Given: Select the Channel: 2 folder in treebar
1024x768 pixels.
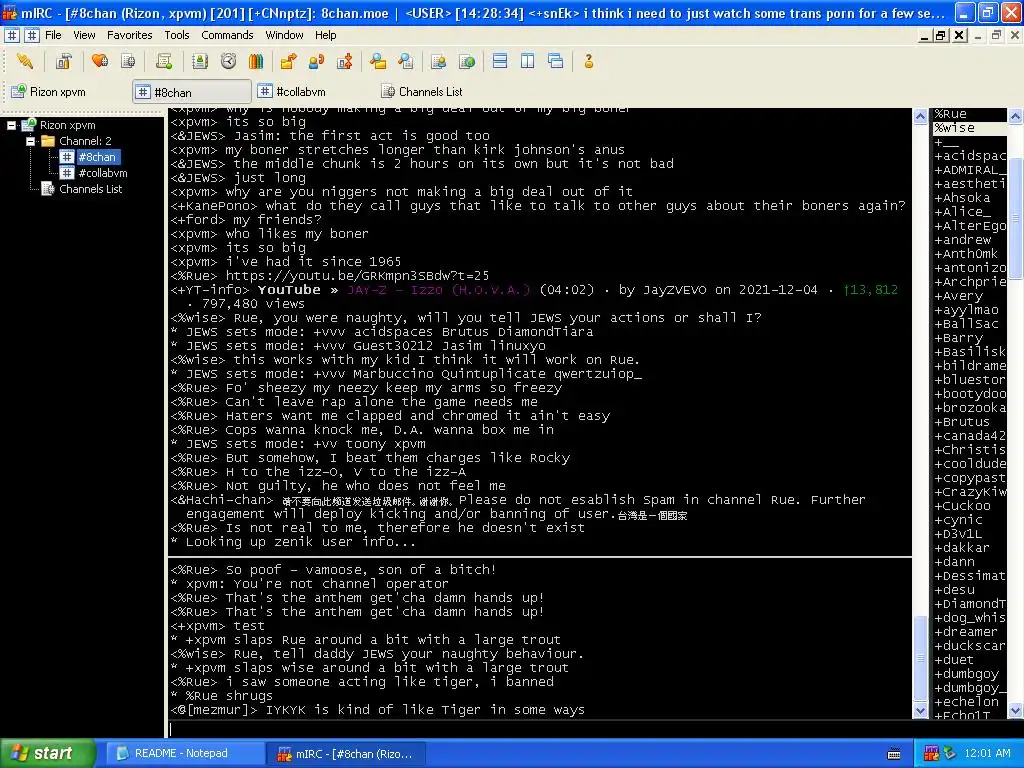Looking at the screenshot, I should pos(85,141).
